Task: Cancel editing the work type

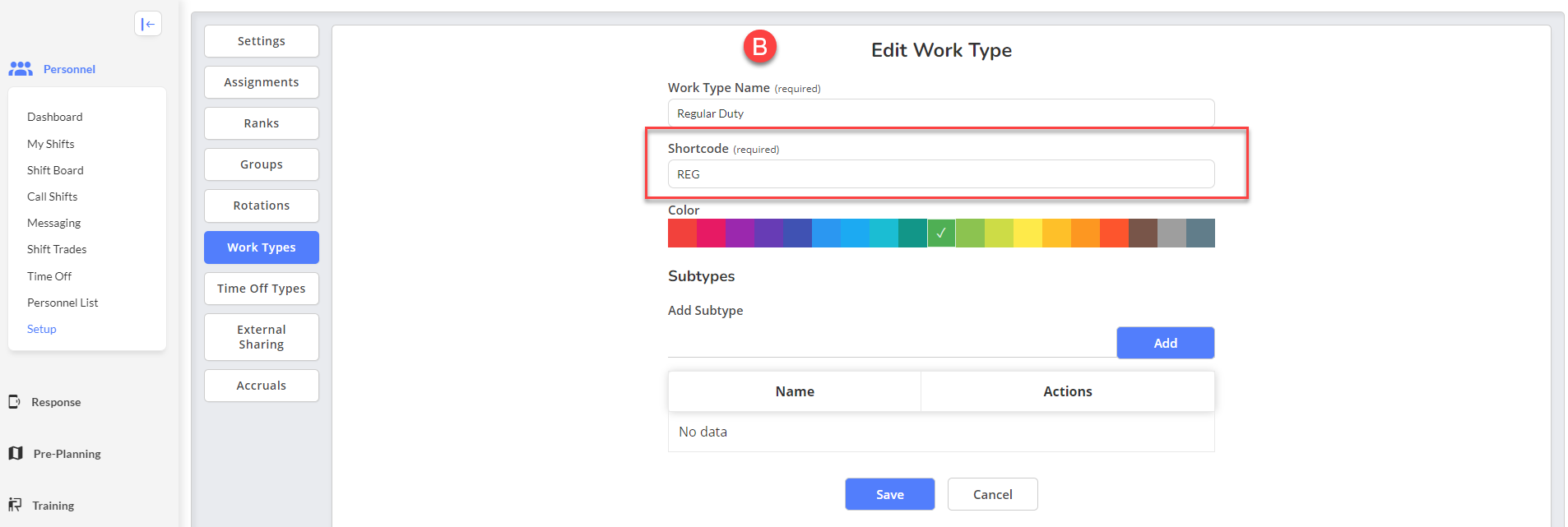Action: 993,494
